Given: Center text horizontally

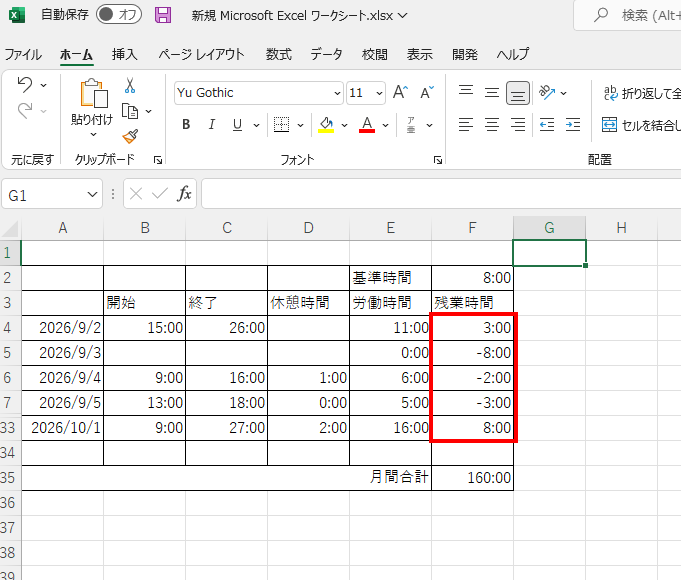Looking at the screenshot, I should (x=492, y=125).
